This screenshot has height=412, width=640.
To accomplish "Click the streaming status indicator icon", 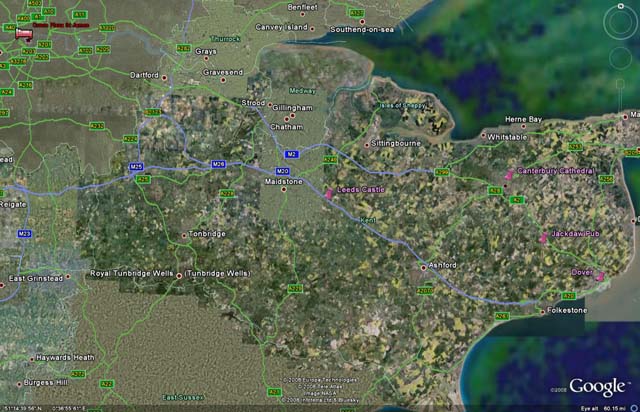I will point(634,408).
